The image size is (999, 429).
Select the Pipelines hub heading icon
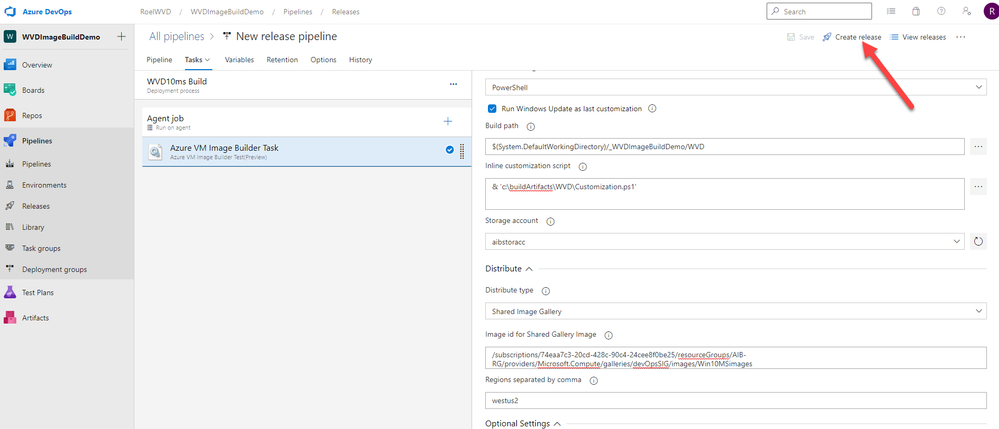(x=10, y=141)
